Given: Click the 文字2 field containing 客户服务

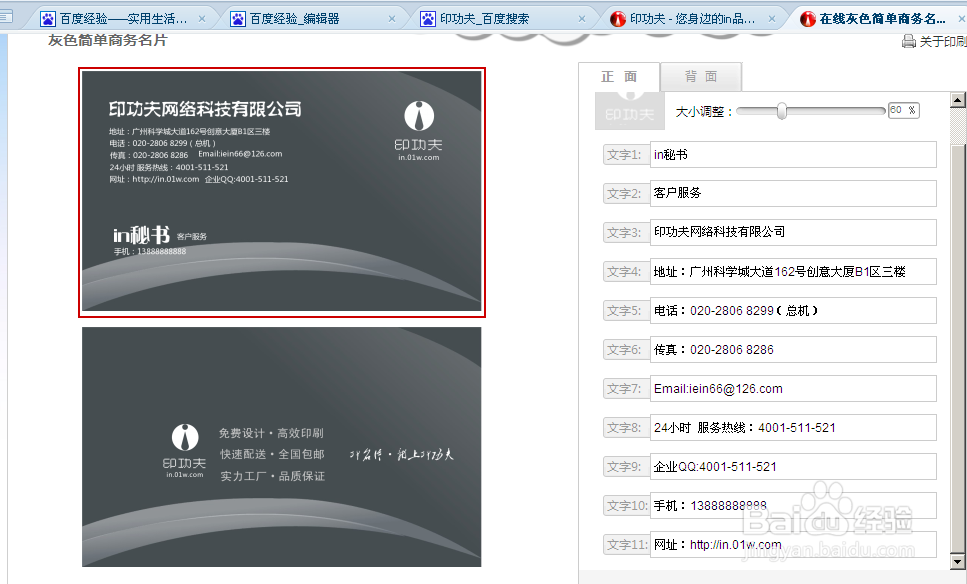Looking at the screenshot, I should pos(793,194).
